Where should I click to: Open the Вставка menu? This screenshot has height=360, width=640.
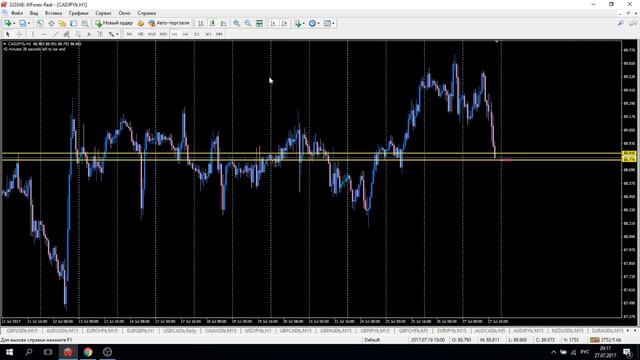pyautogui.click(x=53, y=13)
